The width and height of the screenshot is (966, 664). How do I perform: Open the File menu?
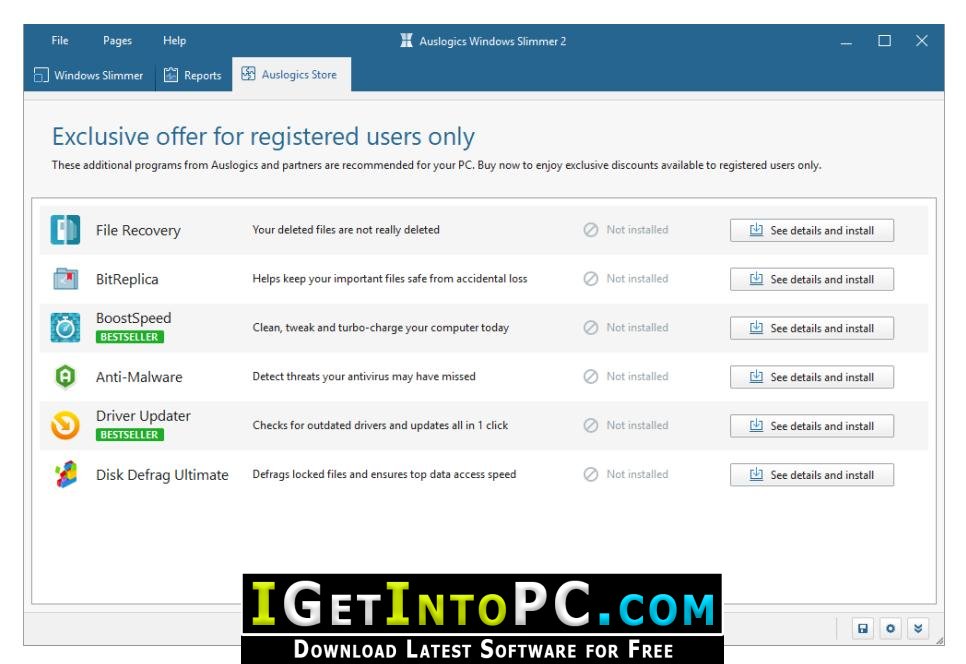coord(60,41)
